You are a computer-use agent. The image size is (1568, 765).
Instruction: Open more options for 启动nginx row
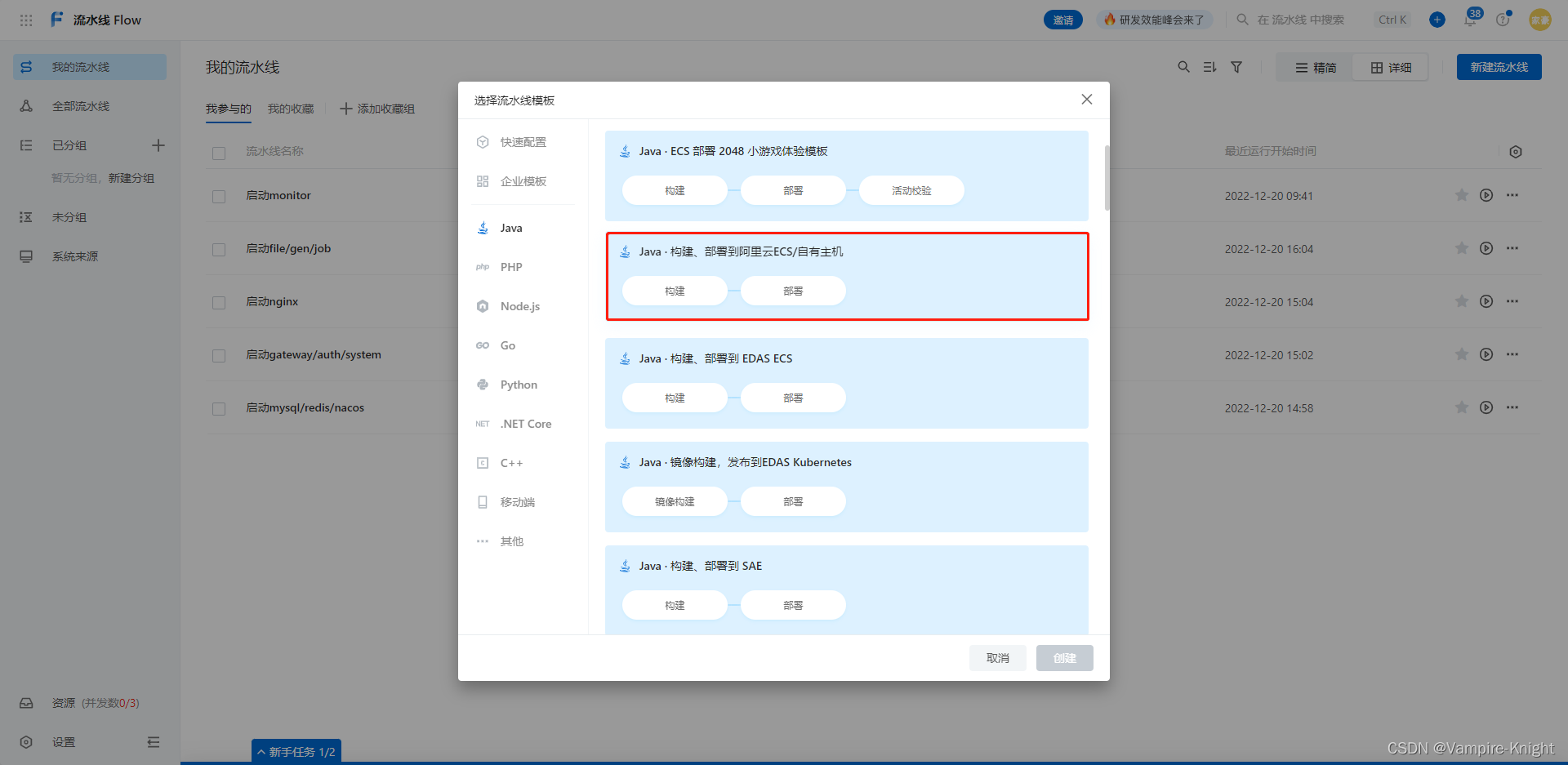1512,301
